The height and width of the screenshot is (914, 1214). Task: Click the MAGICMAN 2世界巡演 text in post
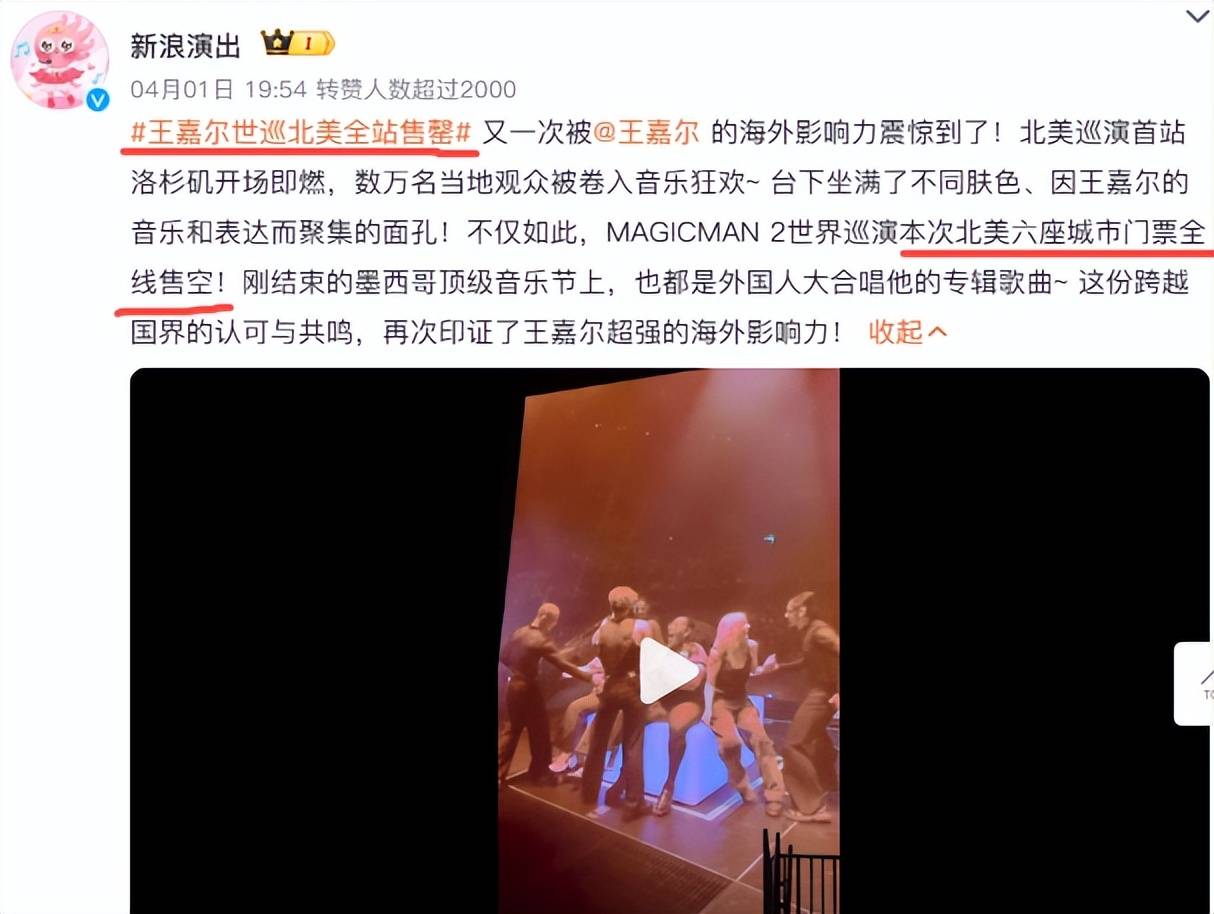[754, 233]
